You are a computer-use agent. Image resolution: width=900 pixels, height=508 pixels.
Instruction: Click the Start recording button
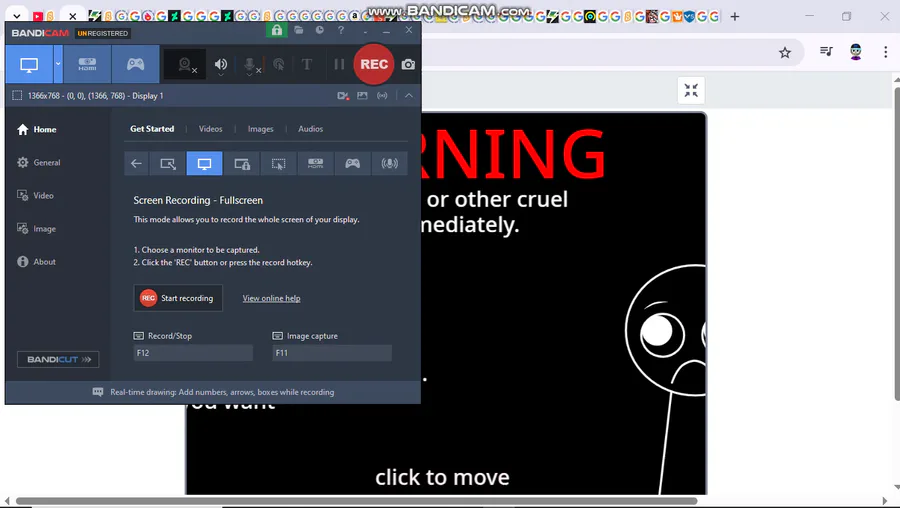(178, 298)
